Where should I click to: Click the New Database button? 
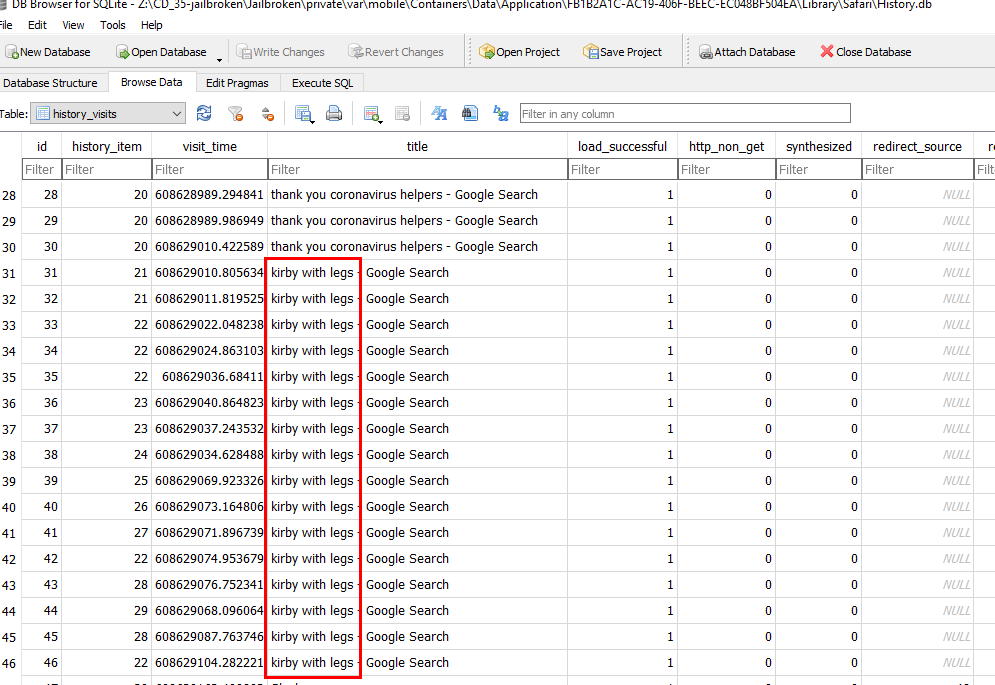tap(47, 52)
